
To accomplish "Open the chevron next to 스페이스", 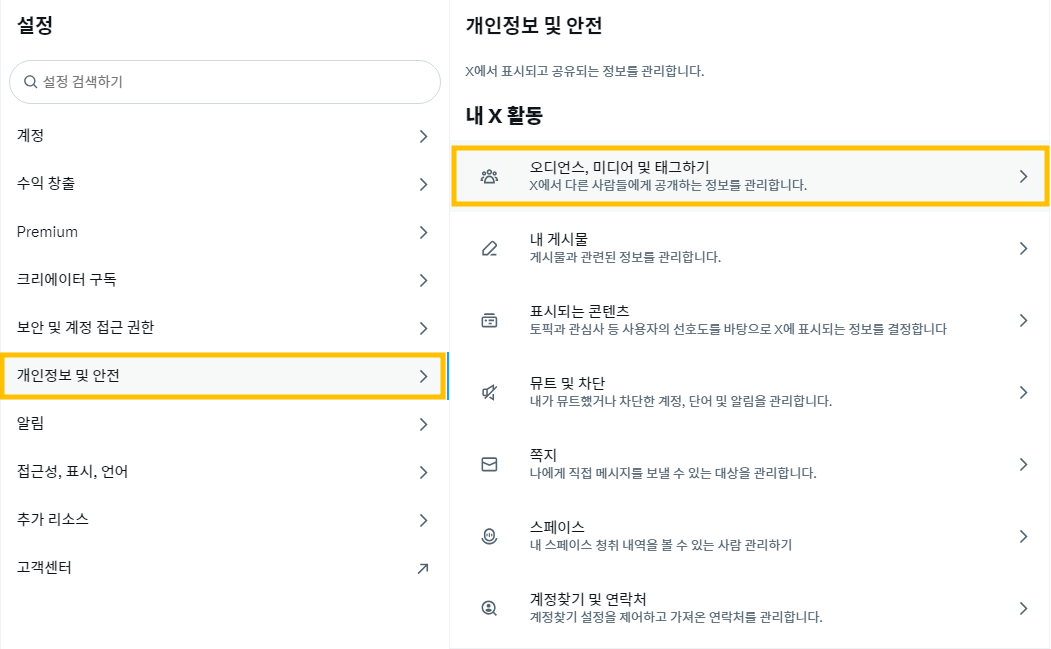I will [1023, 537].
